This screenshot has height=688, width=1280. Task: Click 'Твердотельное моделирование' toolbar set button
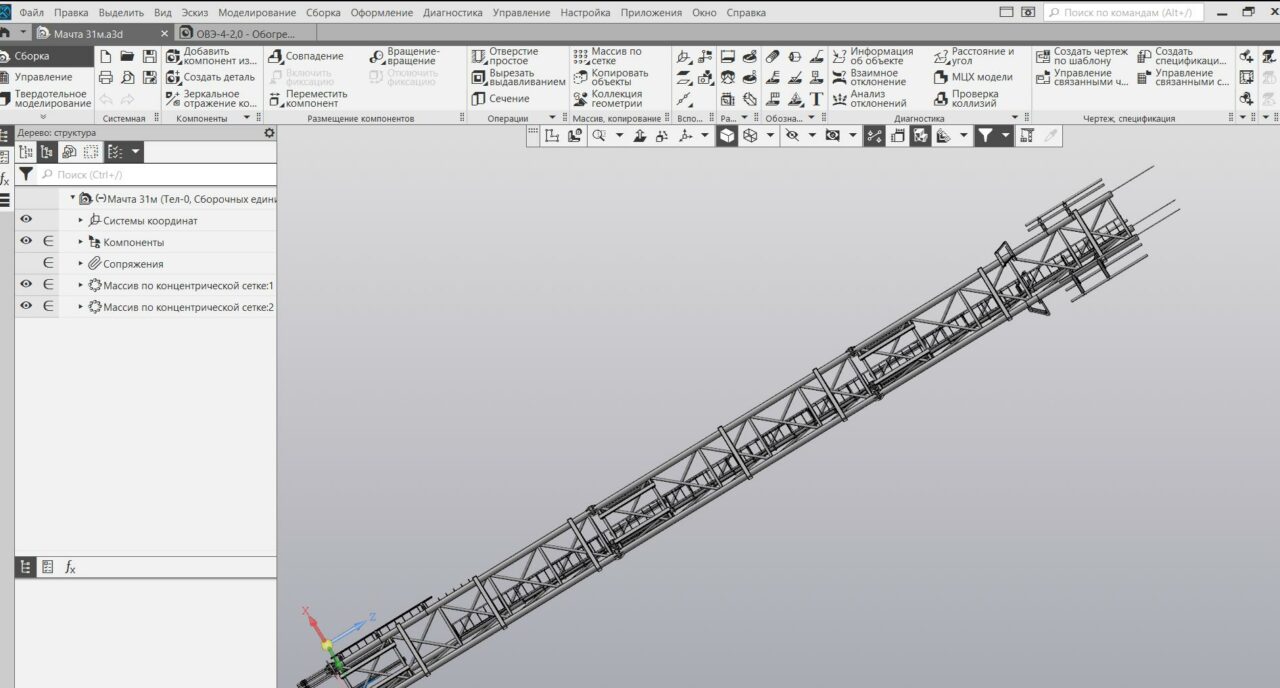(50, 98)
